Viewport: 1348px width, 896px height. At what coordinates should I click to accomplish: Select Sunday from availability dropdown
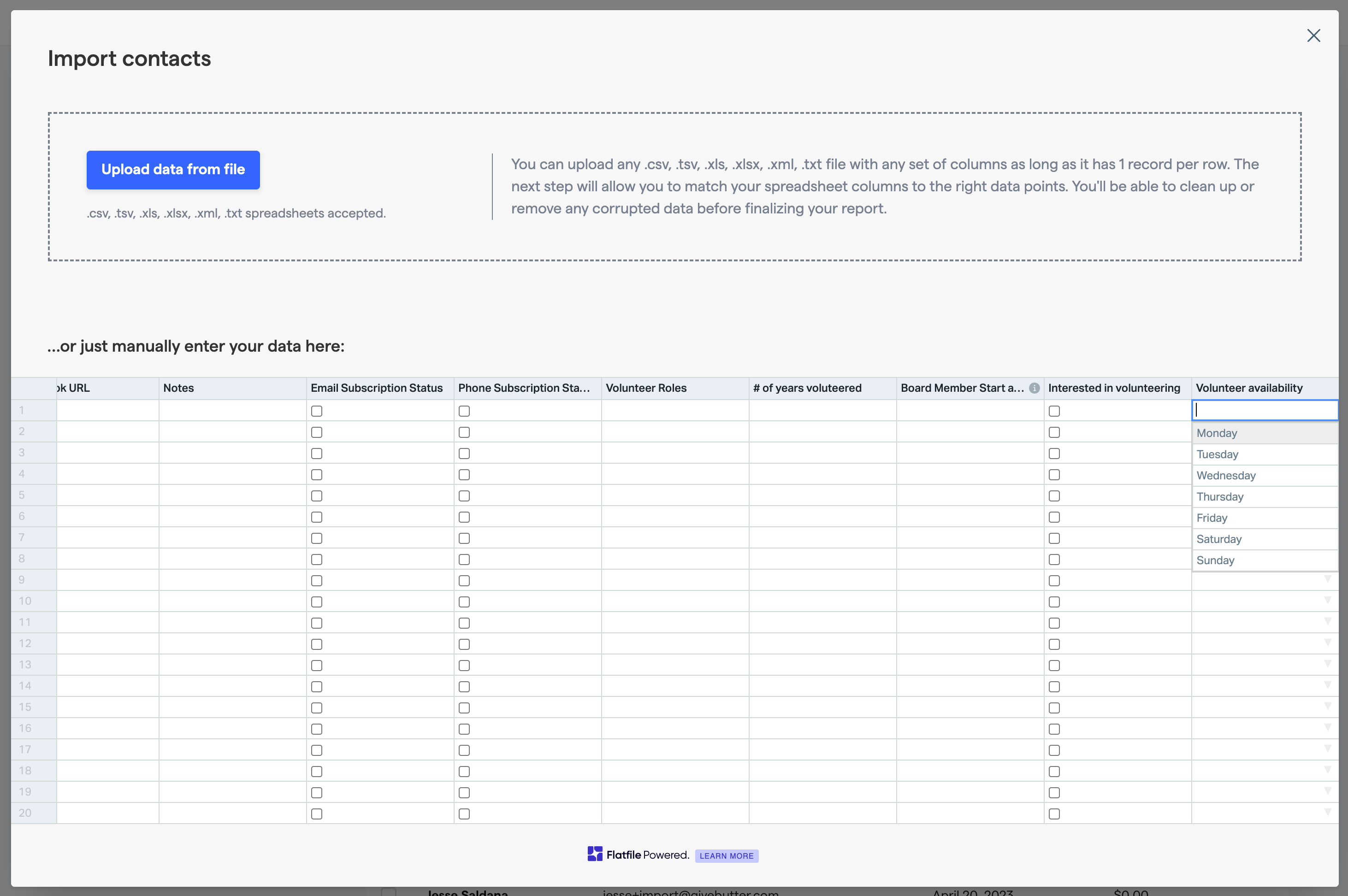coord(1265,560)
